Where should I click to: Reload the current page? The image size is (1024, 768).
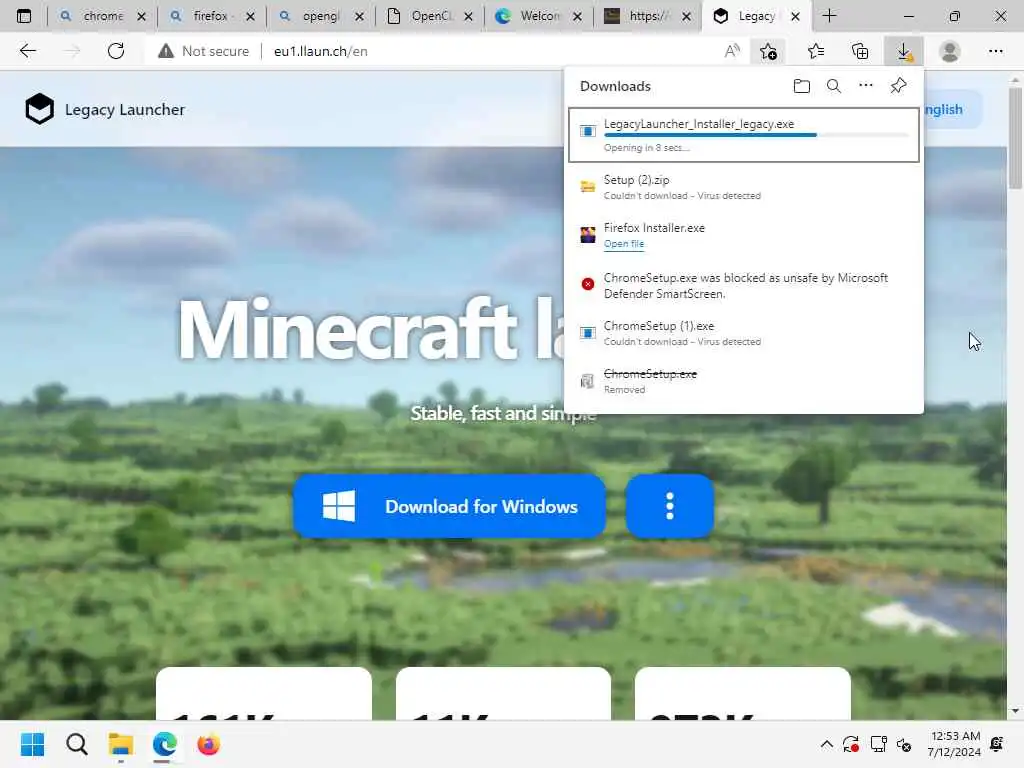pos(116,51)
